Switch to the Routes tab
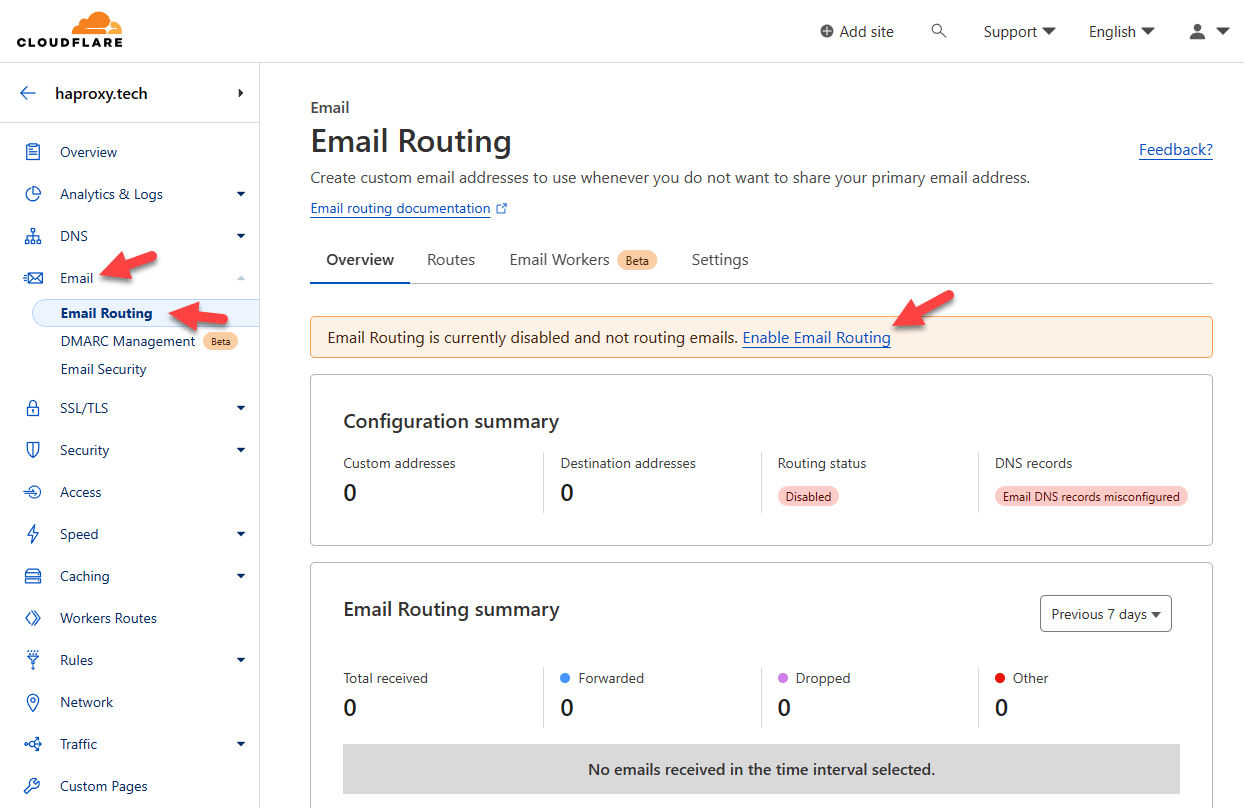Viewport: 1244px width, 808px height. pyautogui.click(x=451, y=260)
